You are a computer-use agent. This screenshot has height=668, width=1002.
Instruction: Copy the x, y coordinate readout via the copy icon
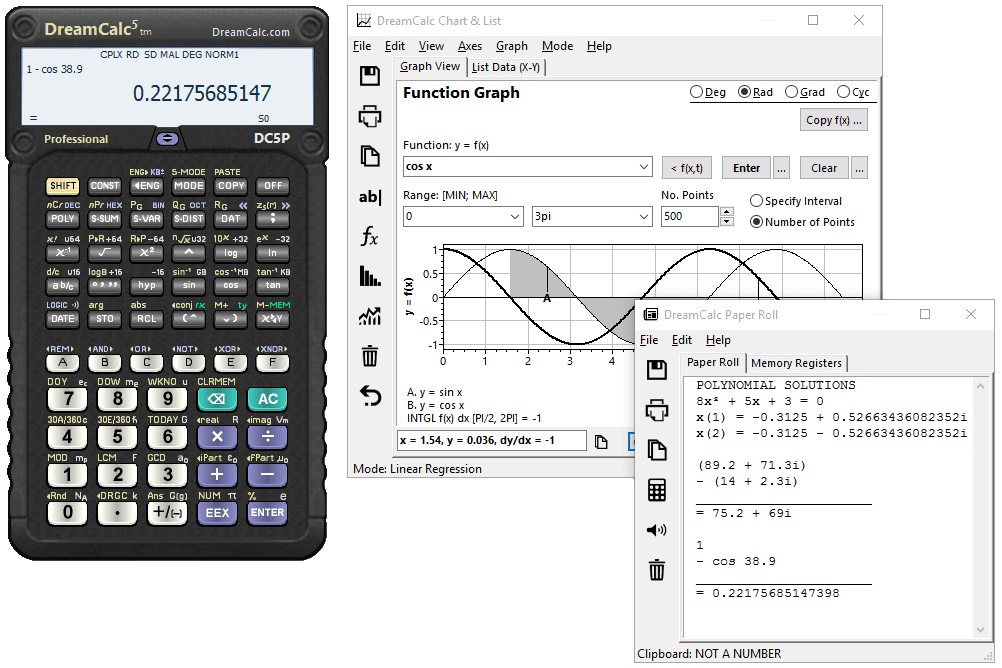tap(601, 442)
